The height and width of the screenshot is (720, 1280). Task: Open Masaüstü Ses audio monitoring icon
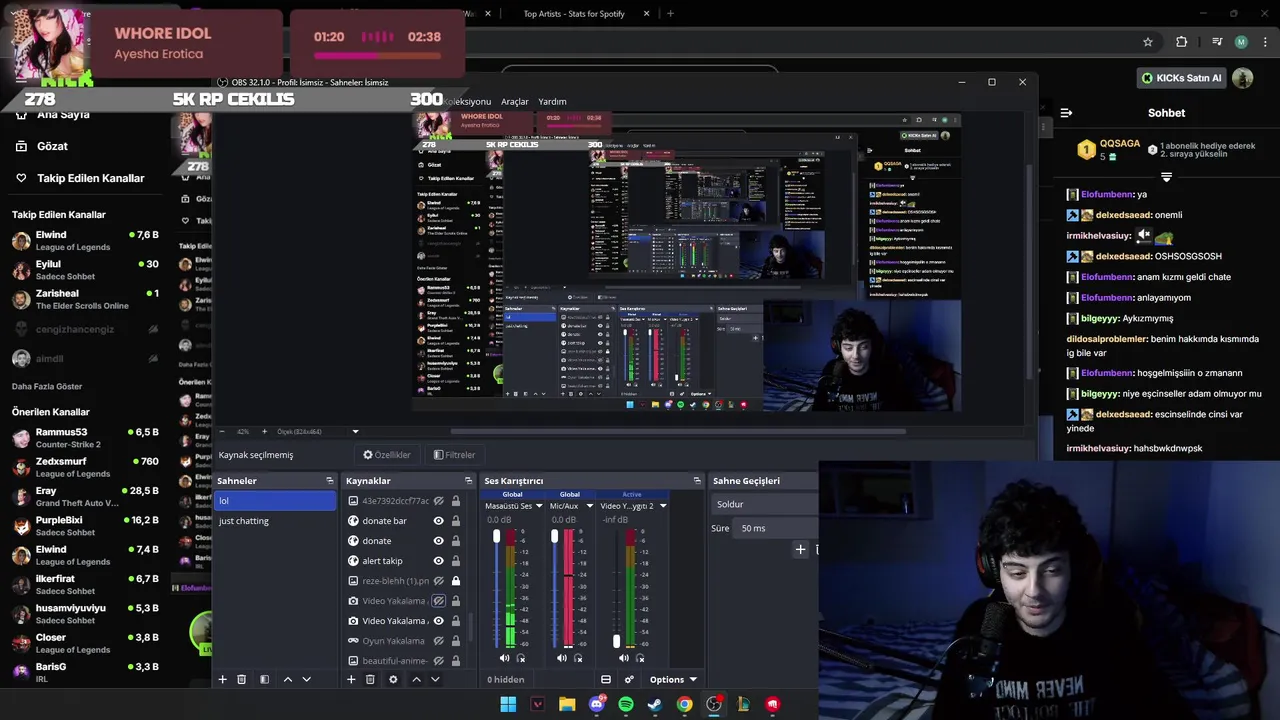[521, 658]
